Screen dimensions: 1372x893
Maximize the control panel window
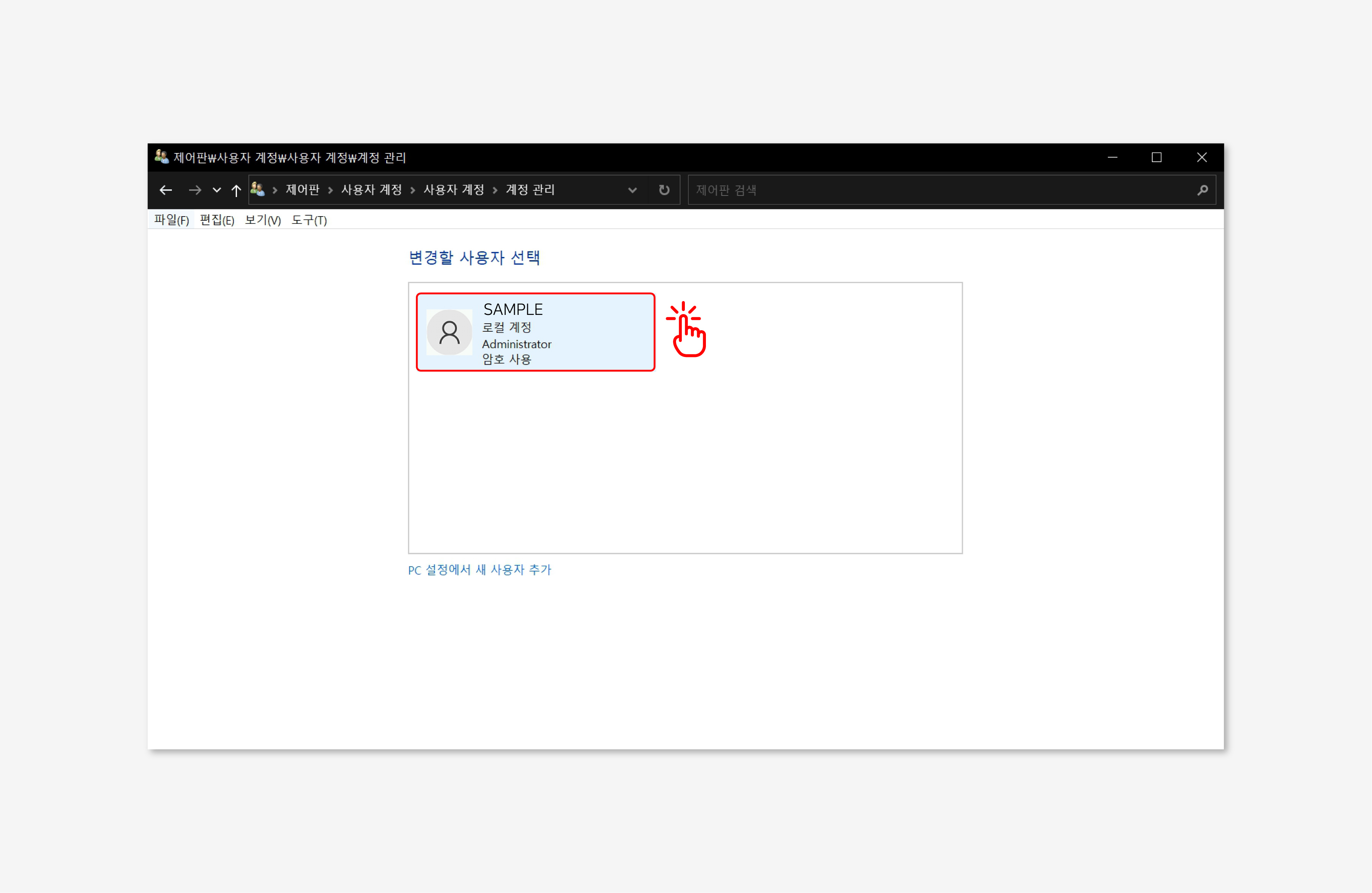tap(1156, 157)
